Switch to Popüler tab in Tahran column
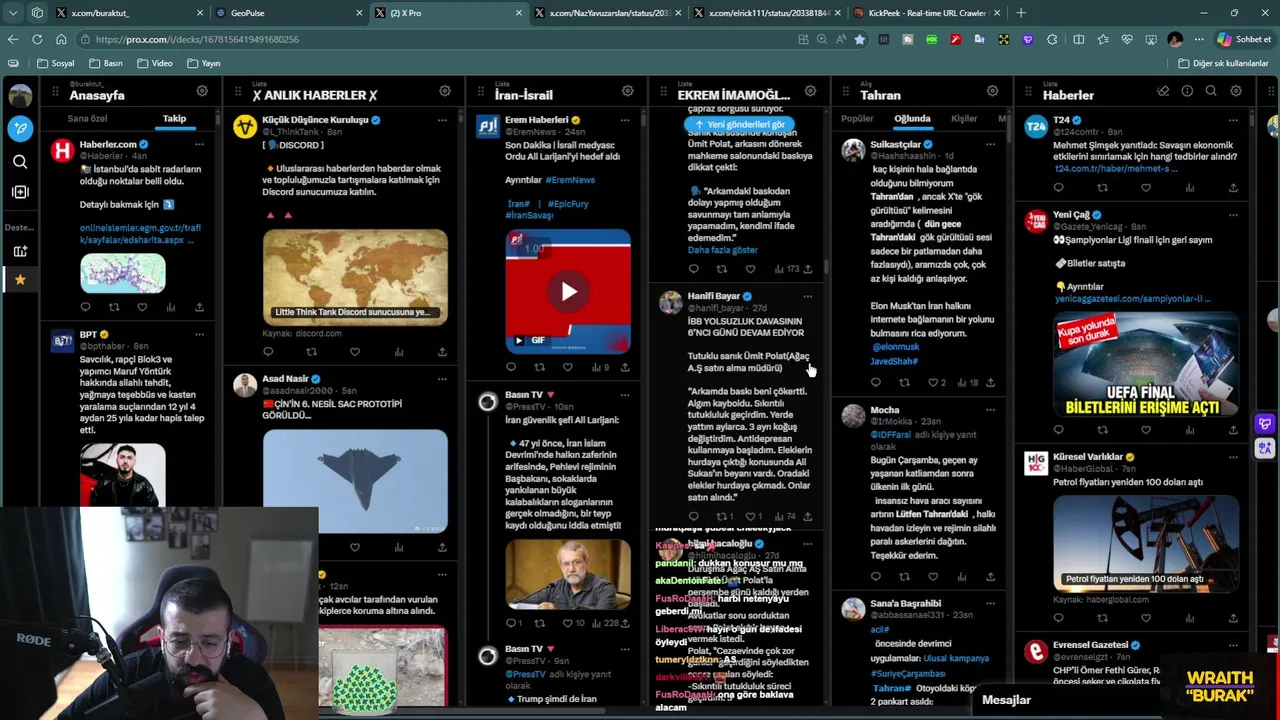 (857, 118)
